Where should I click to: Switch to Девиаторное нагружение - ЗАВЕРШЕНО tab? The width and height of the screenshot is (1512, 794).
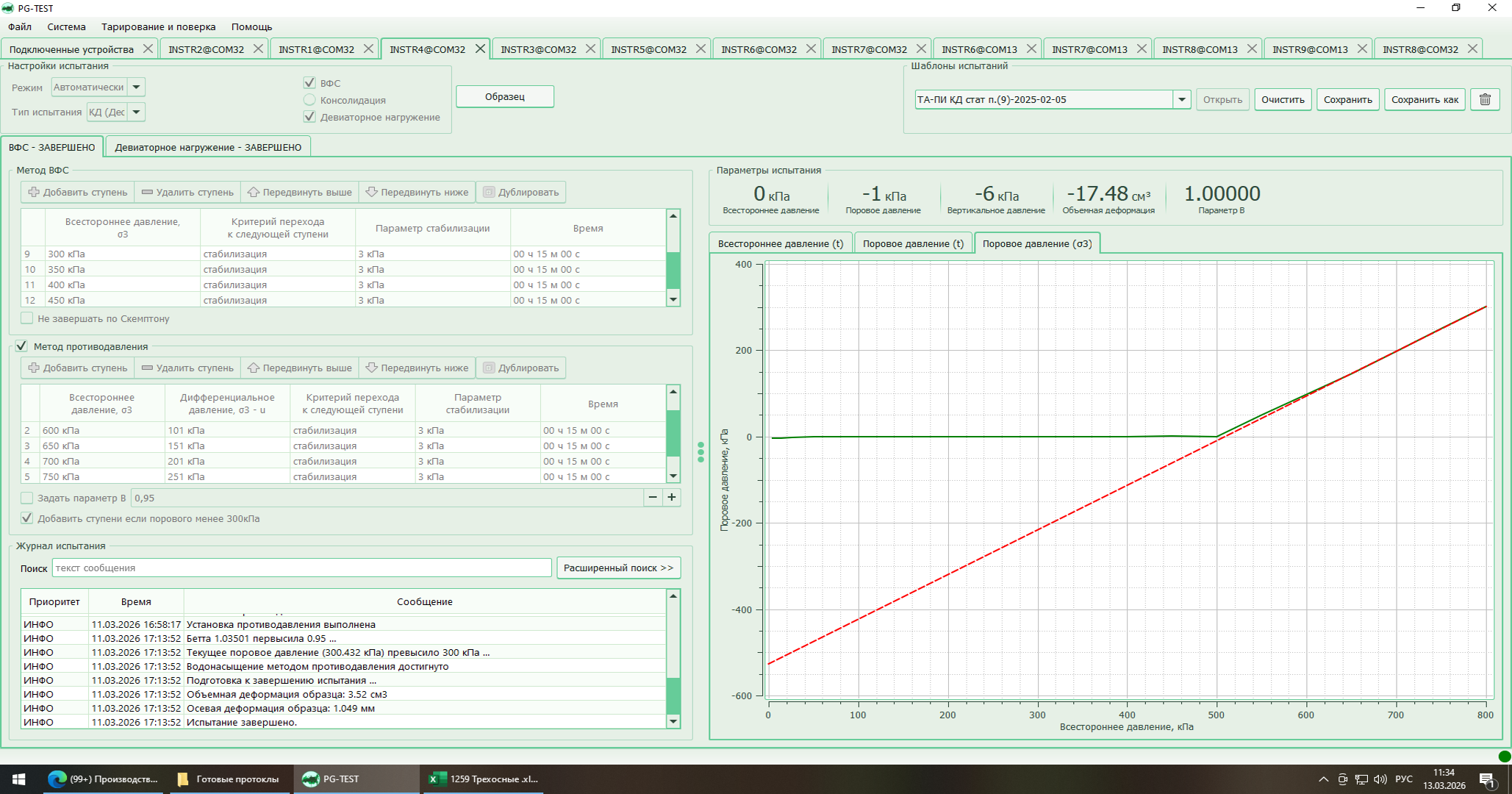pyautogui.click(x=208, y=147)
